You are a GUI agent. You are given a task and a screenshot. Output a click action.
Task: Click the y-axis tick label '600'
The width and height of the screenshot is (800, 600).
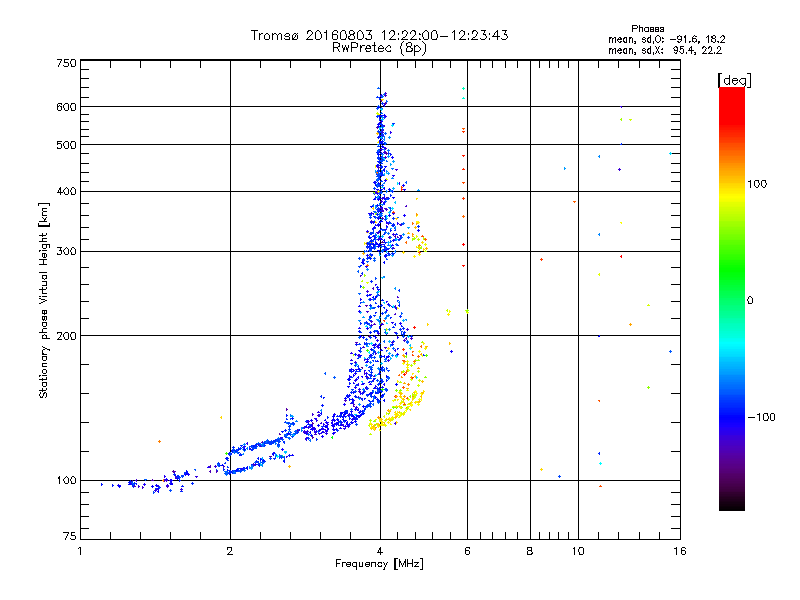point(66,107)
